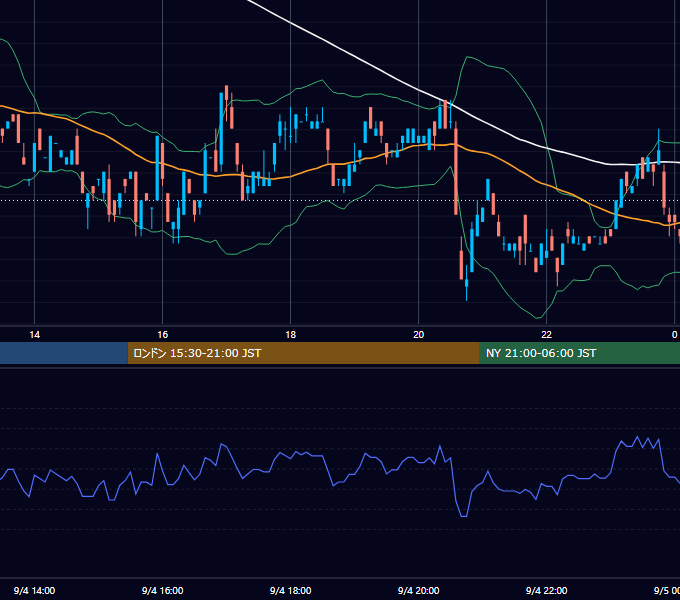The width and height of the screenshot is (680, 600).
Task: Click the ロンドン 15:30-21:00 JST session bar
Action: click(304, 353)
